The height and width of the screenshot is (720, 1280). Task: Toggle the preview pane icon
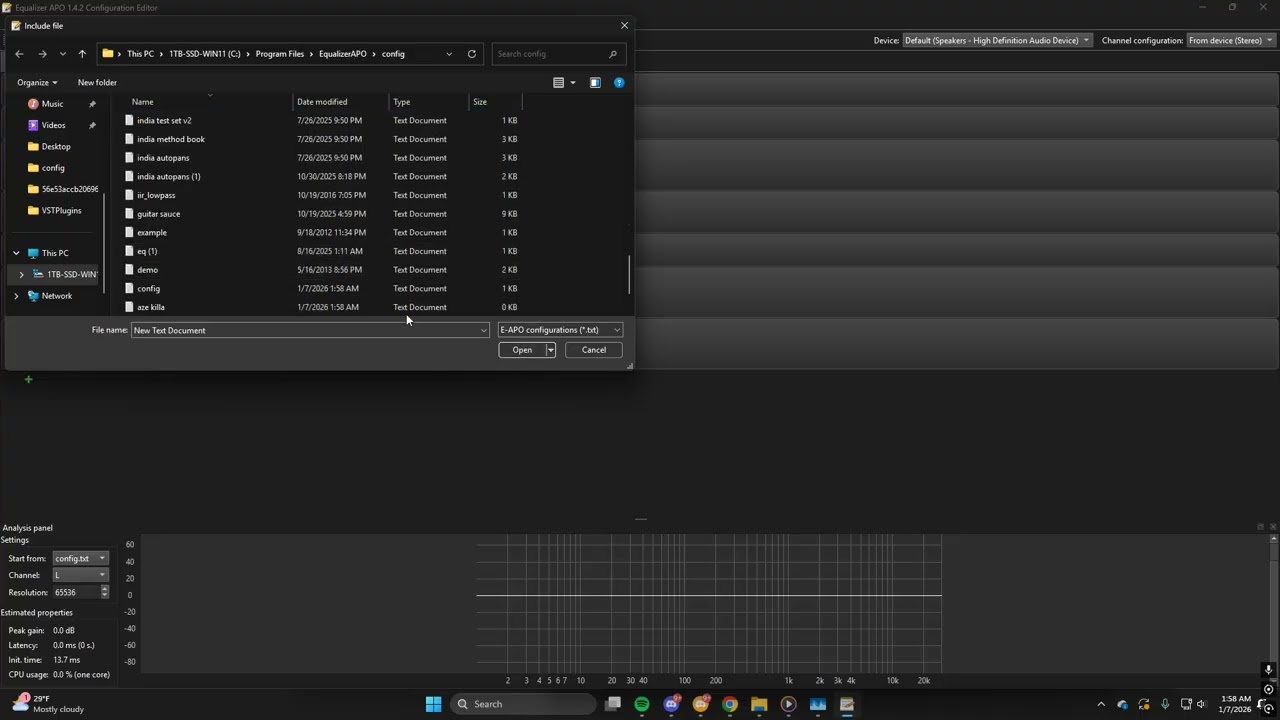pos(595,82)
